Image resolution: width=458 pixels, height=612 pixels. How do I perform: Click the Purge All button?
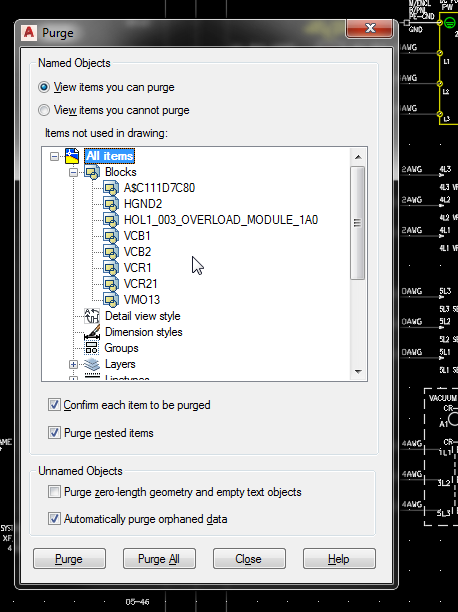click(x=159, y=559)
